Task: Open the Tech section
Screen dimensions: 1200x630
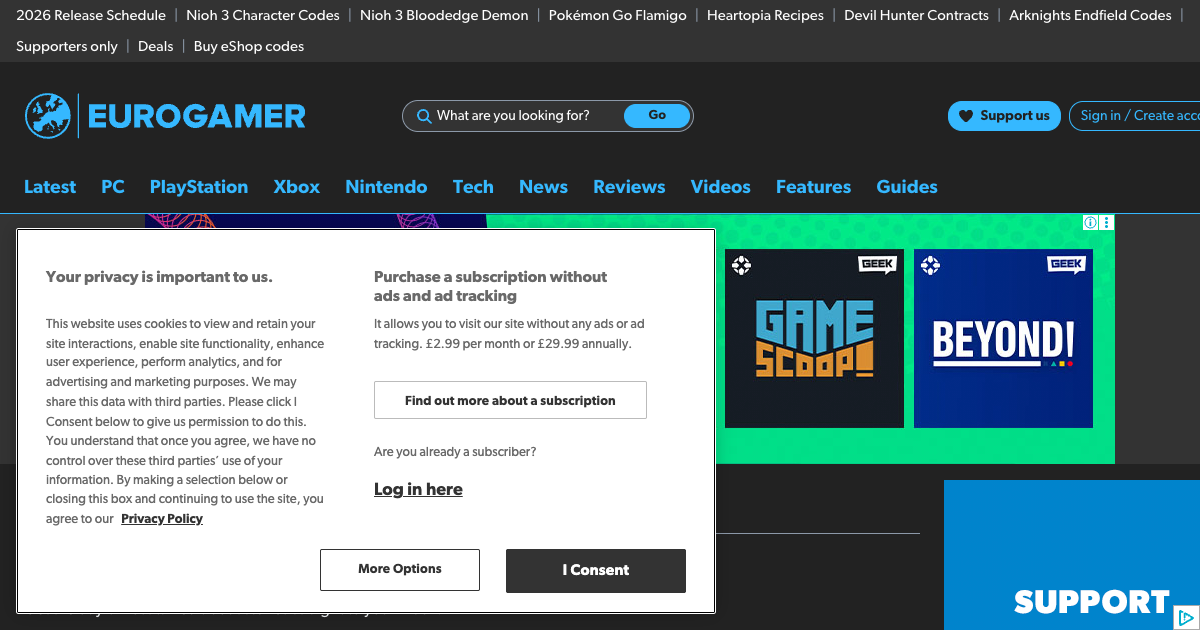Action: tap(473, 187)
